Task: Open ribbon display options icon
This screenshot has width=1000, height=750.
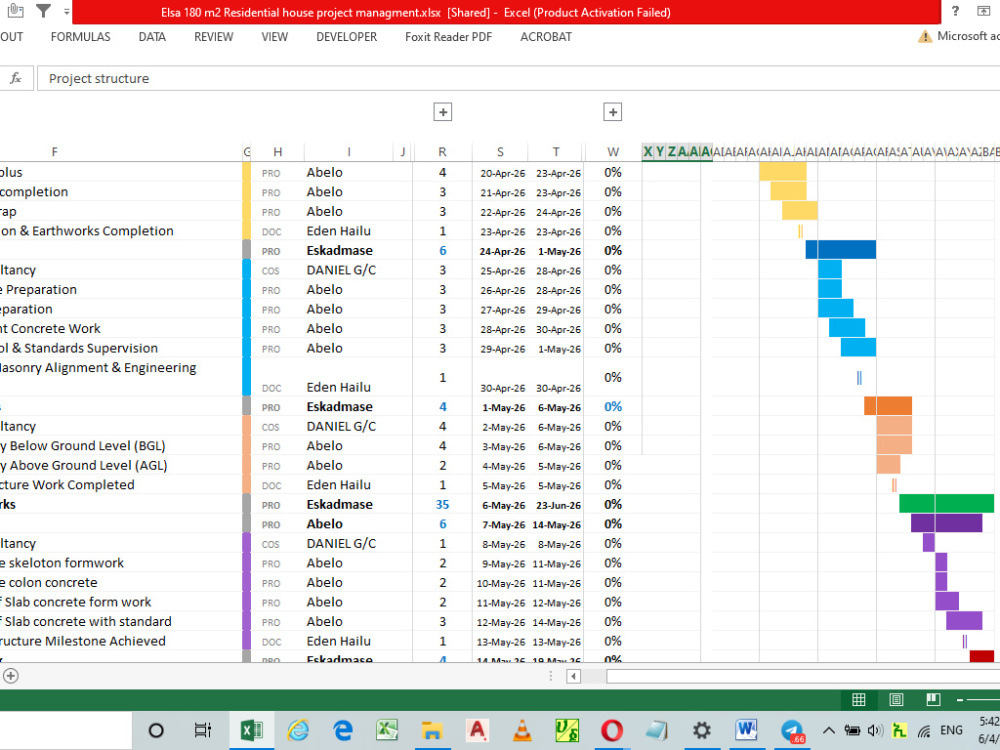Action: 984,11
